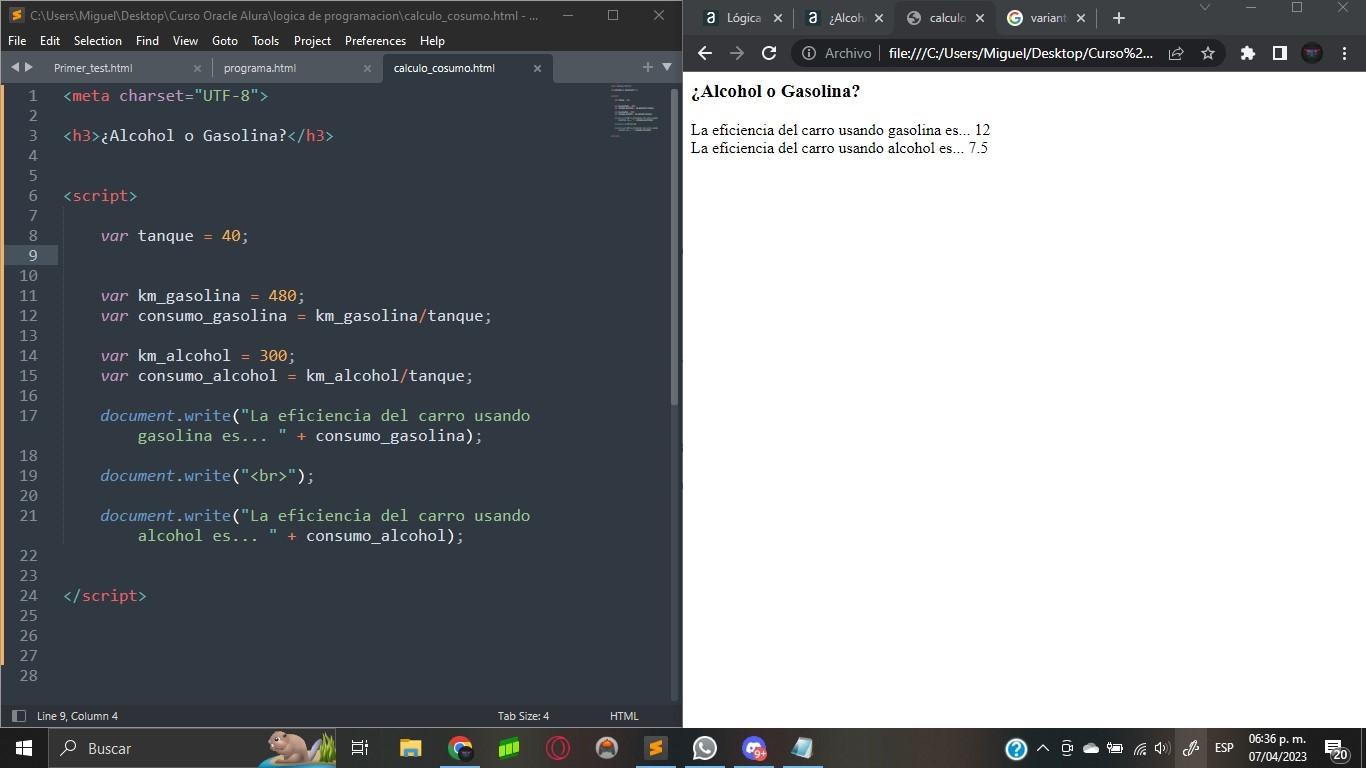Close the programa.html tab

pos(367,68)
